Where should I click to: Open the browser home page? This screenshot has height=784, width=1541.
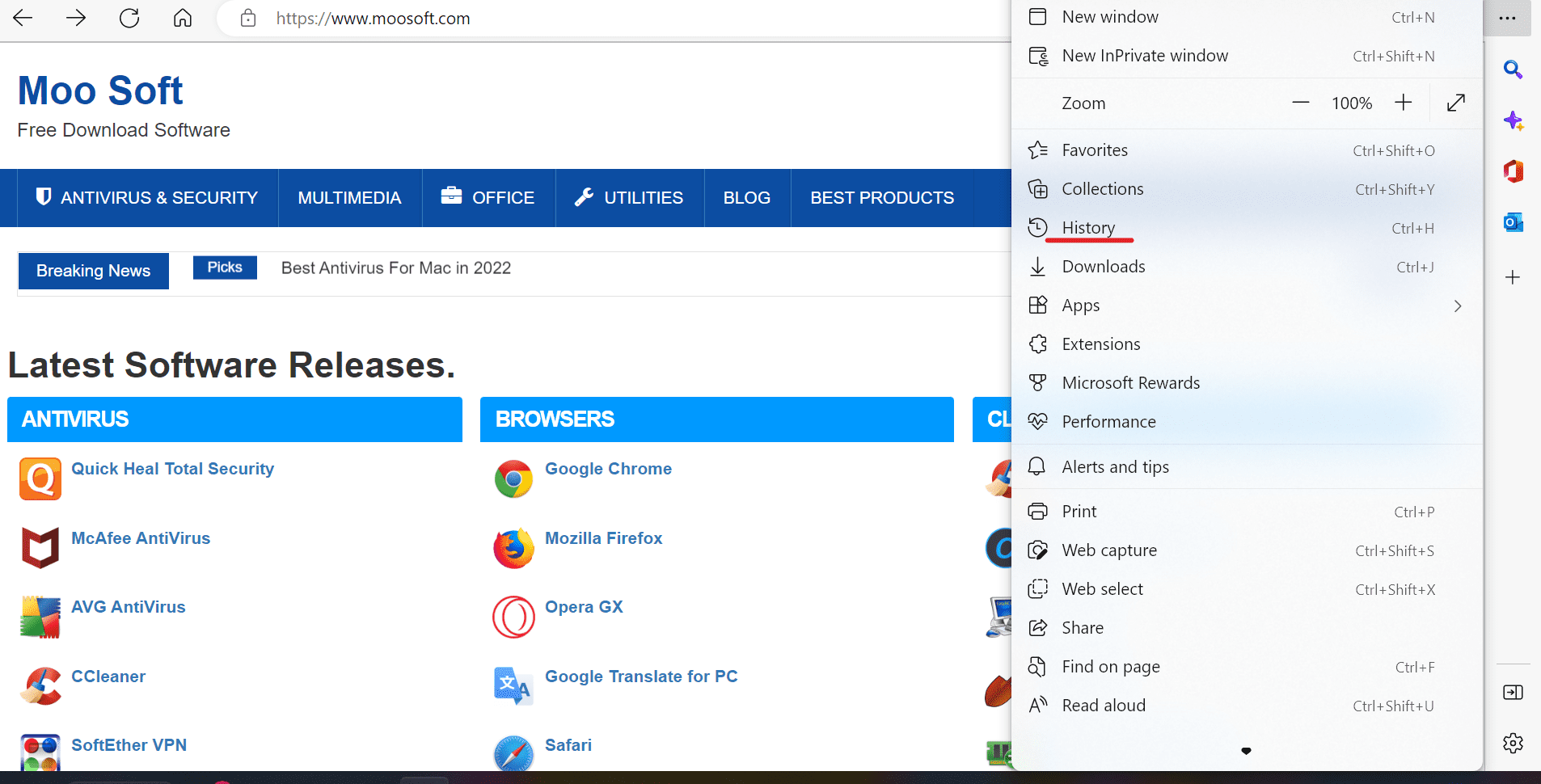(x=183, y=18)
